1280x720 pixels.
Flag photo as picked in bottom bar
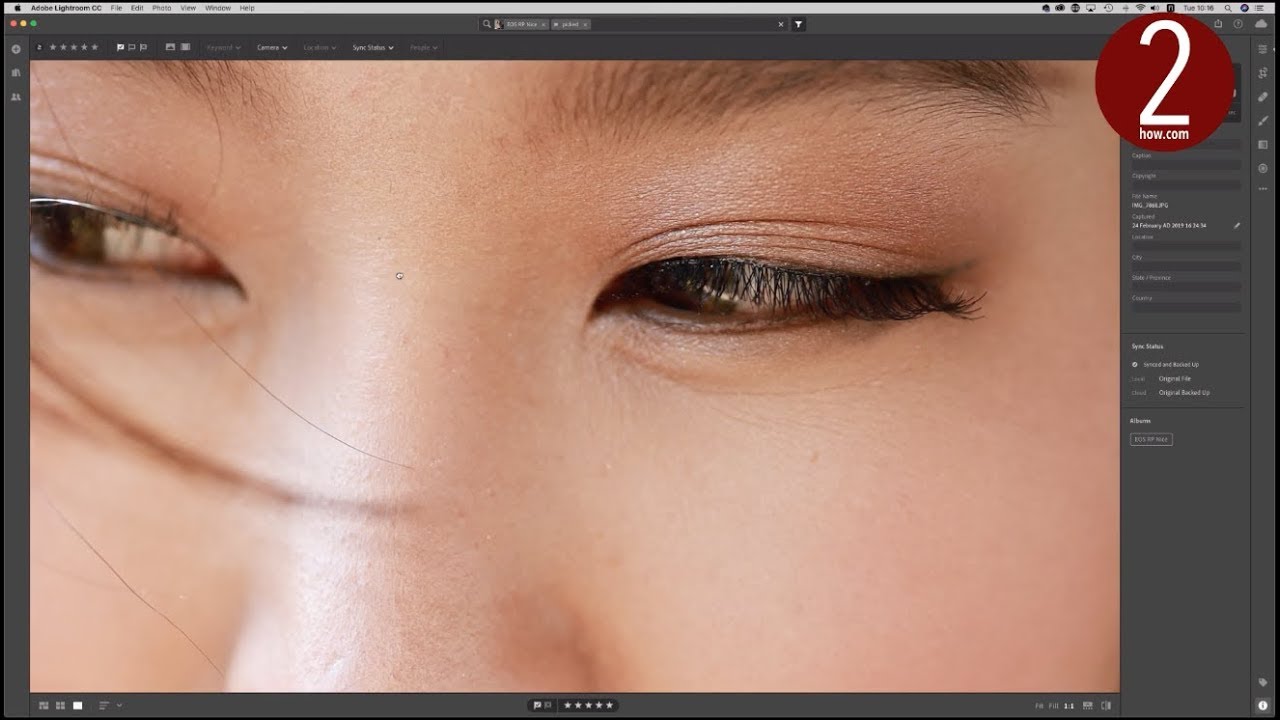[x=537, y=705]
